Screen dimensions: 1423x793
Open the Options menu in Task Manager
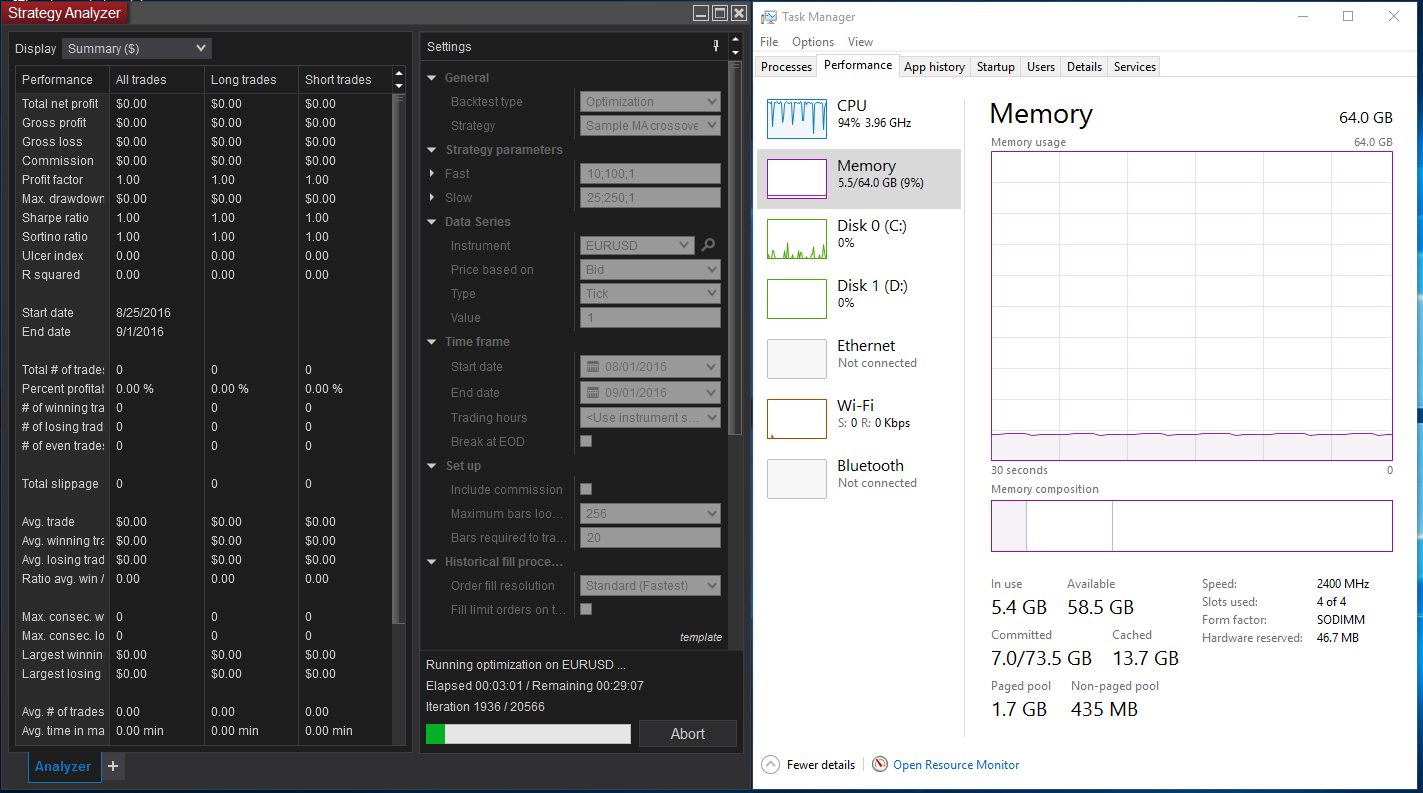pyautogui.click(x=812, y=42)
